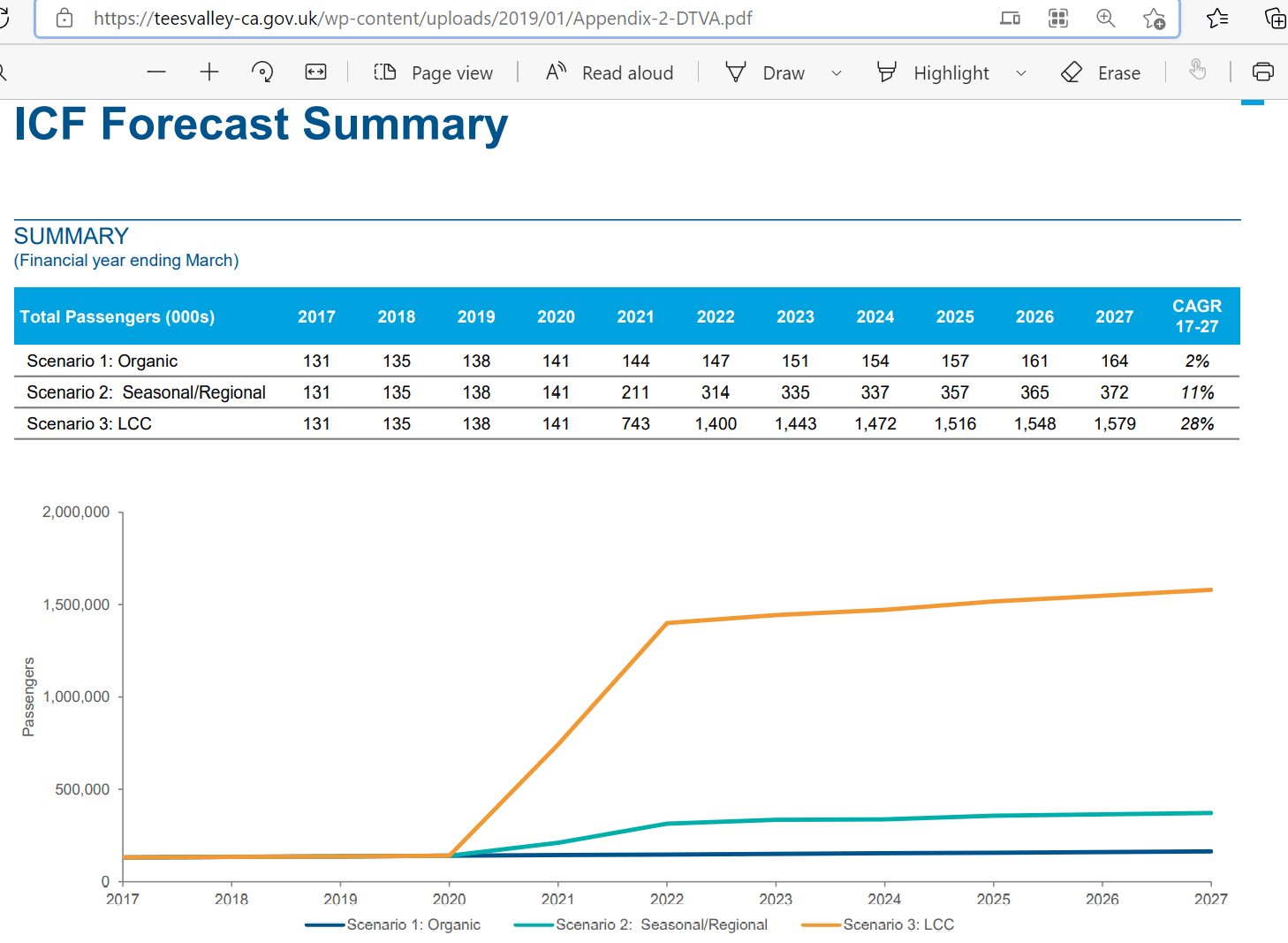Click the "2%" CAGR value
1288x943 pixels.
(x=1197, y=361)
